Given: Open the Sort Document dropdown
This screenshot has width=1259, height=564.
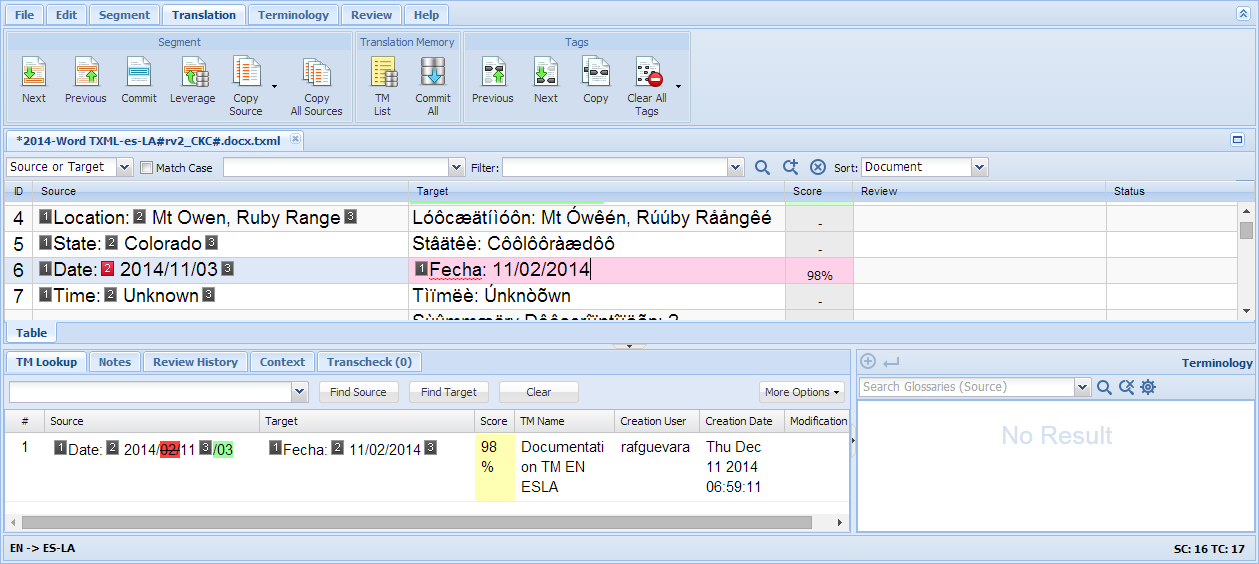Looking at the screenshot, I should pos(980,167).
